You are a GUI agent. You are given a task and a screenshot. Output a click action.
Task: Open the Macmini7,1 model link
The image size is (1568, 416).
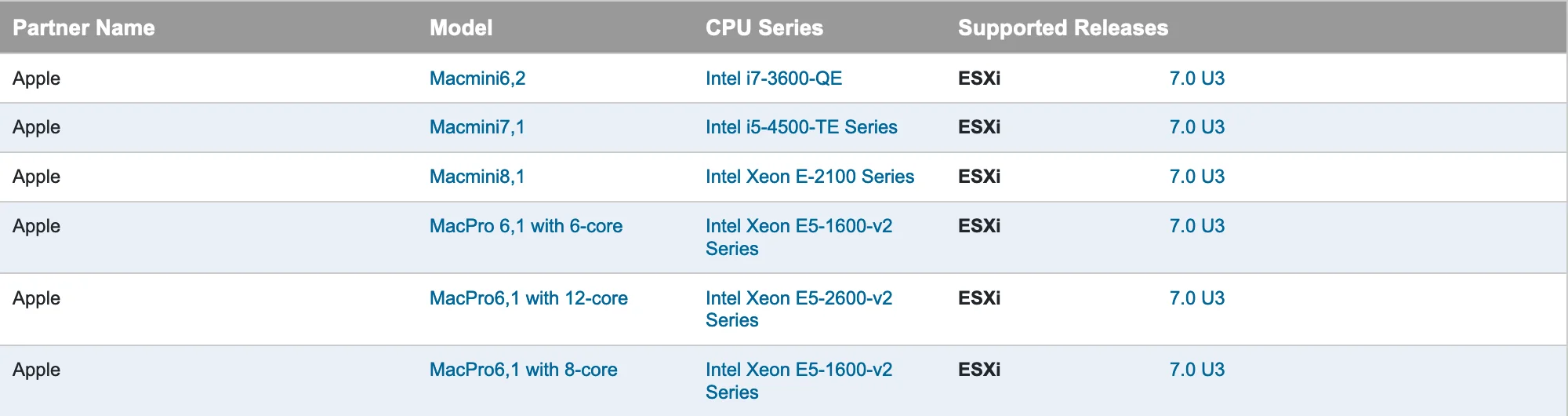tap(477, 127)
